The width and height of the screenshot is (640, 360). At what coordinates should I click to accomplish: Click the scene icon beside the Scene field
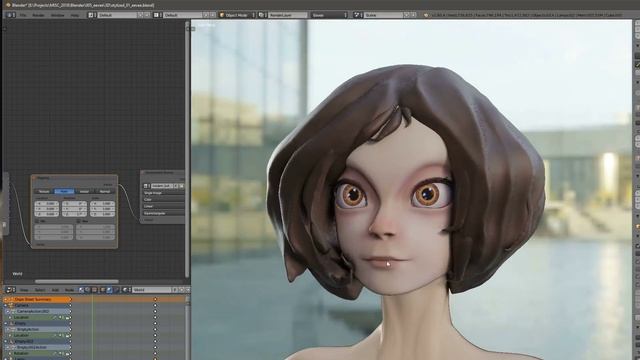(x=358, y=15)
